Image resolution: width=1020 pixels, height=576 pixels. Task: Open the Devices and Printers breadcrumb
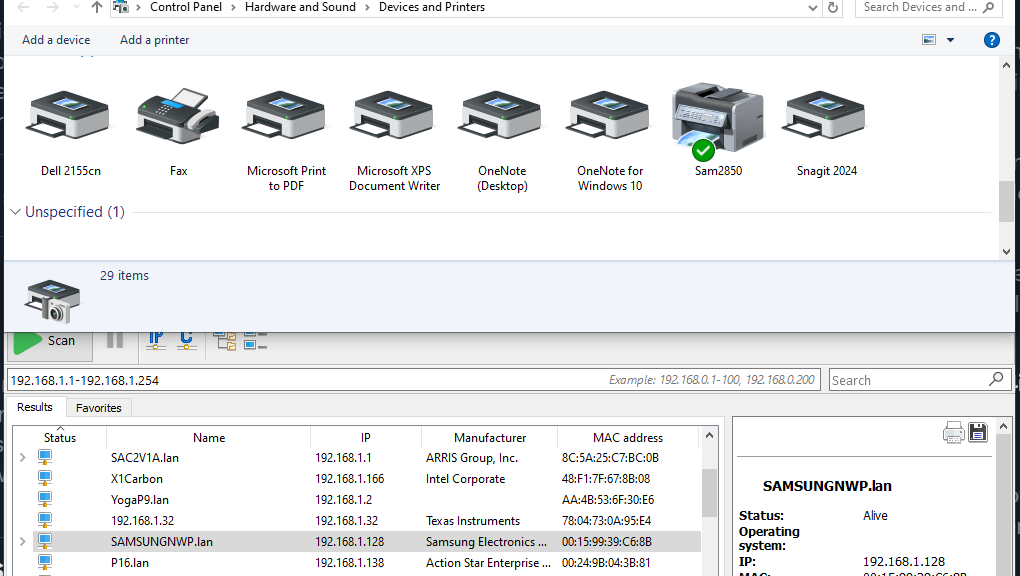[432, 7]
